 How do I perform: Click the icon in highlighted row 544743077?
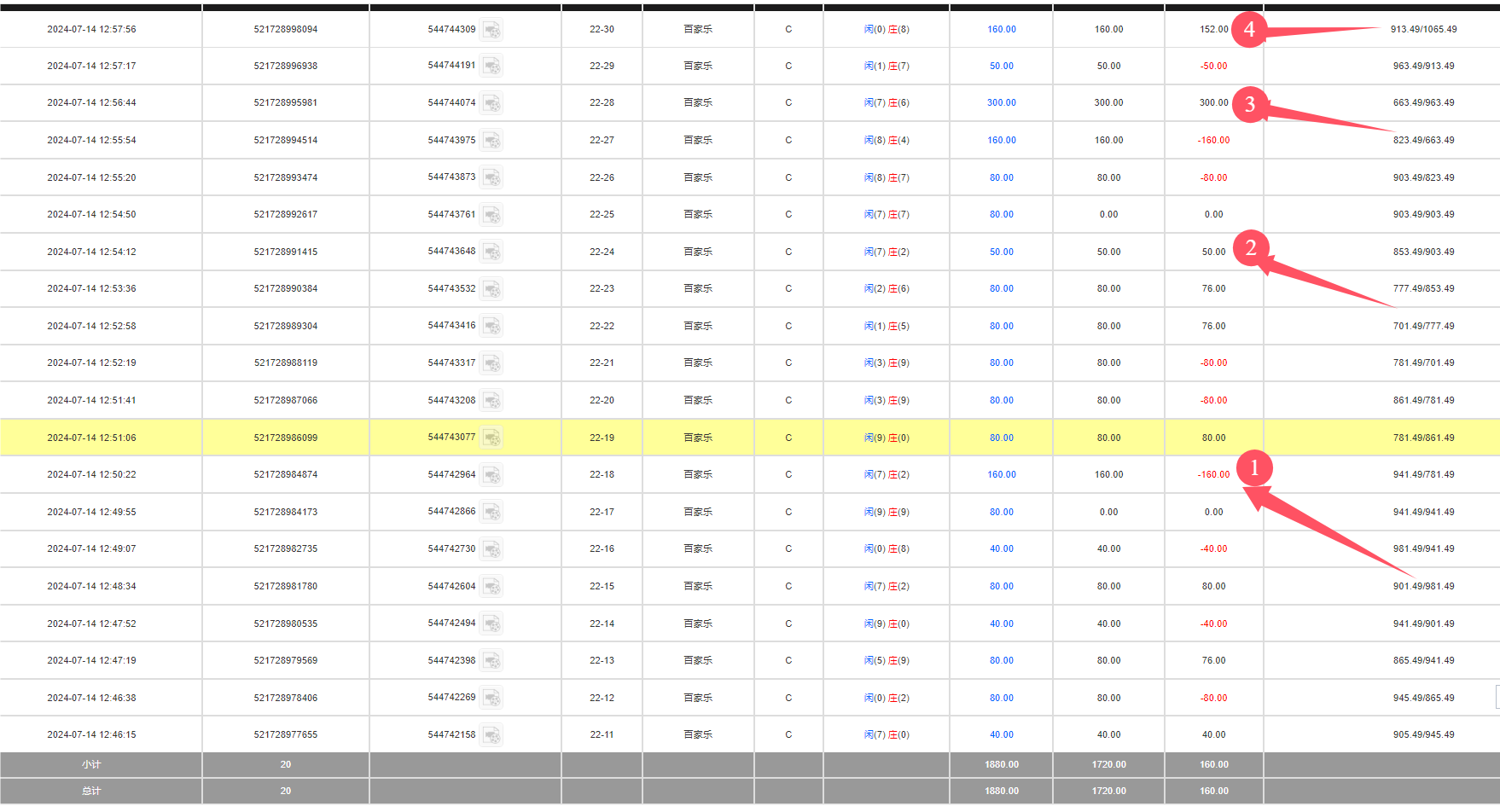[x=491, y=438]
